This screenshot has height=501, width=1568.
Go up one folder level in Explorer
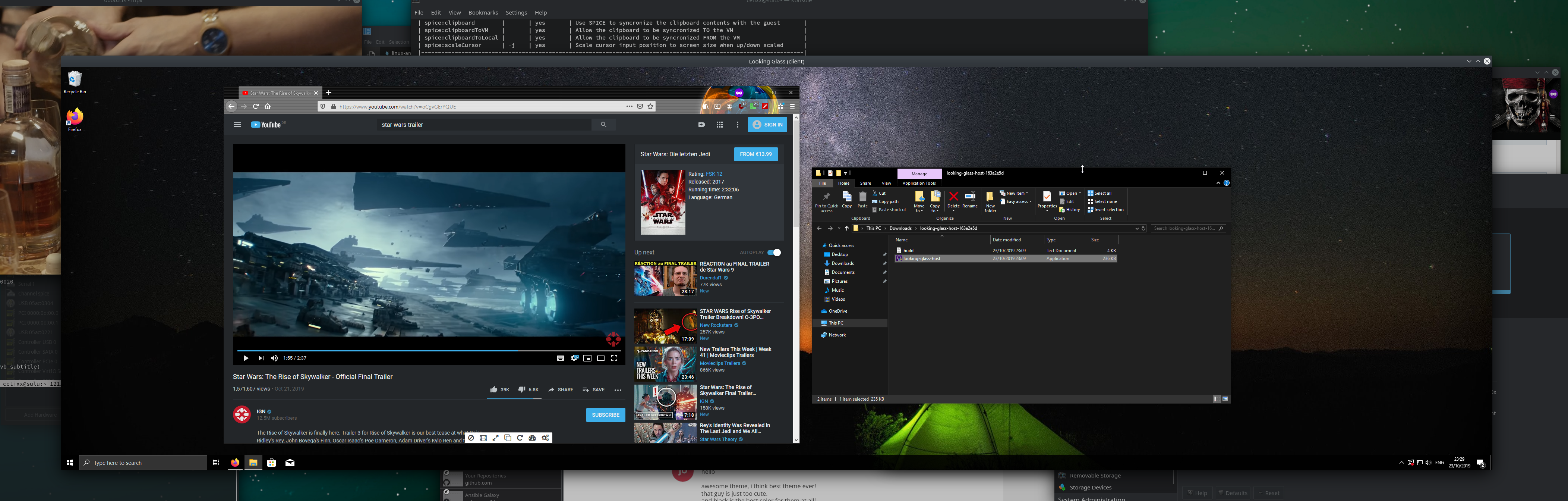coord(846,229)
